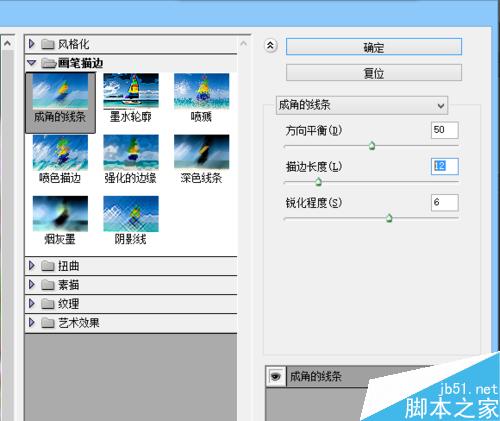Click the 画笔描边 folder label
This screenshot has height=421, width=500.
tap(80, 63)
